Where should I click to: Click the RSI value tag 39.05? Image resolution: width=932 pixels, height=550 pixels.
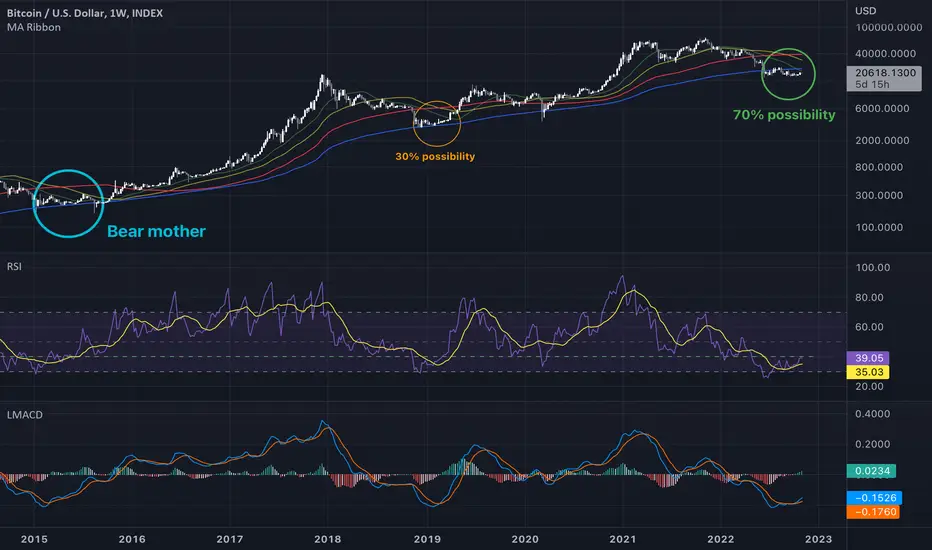[868, 358]
